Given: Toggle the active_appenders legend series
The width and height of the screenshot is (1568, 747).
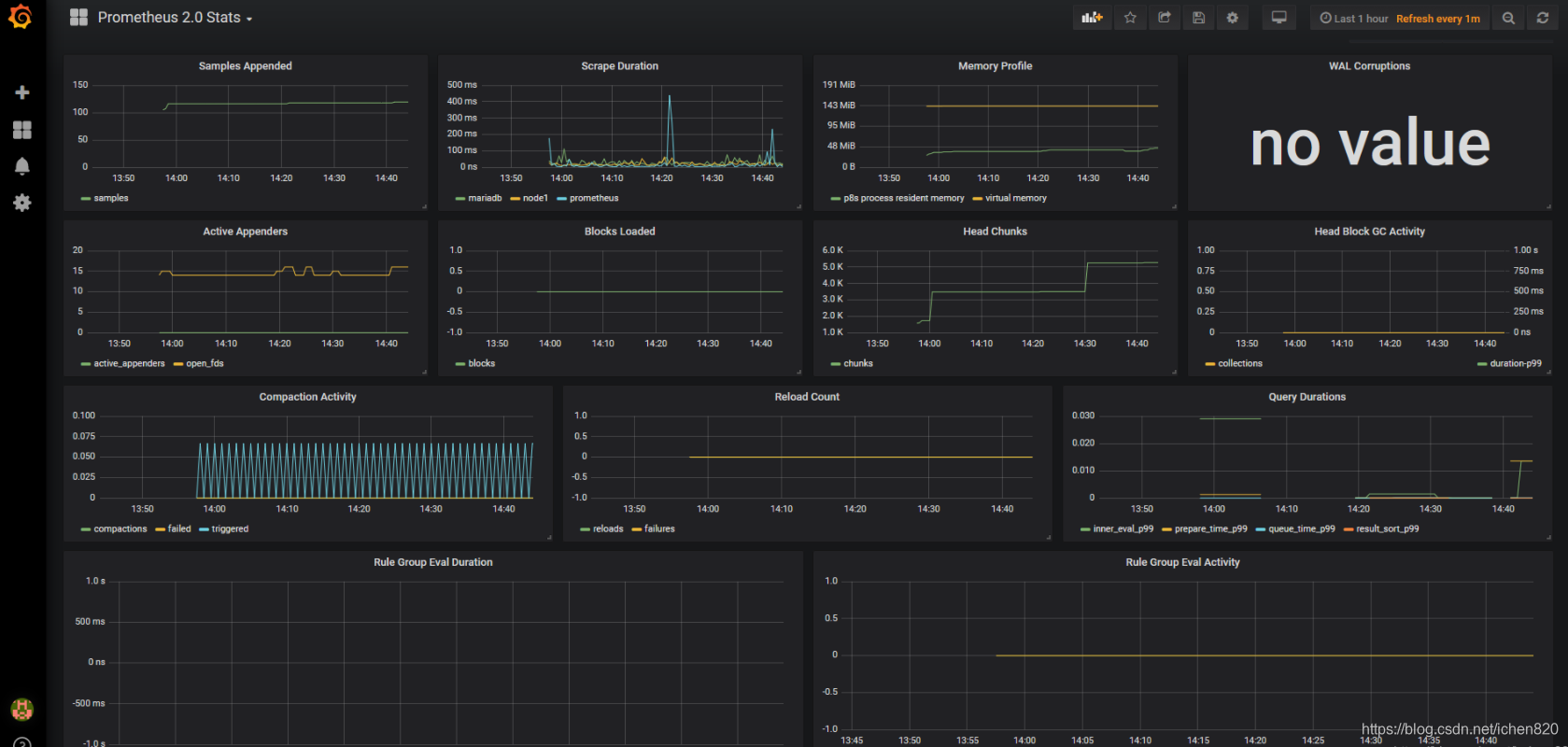Looking at the screenshot, I should click(129, 363).
